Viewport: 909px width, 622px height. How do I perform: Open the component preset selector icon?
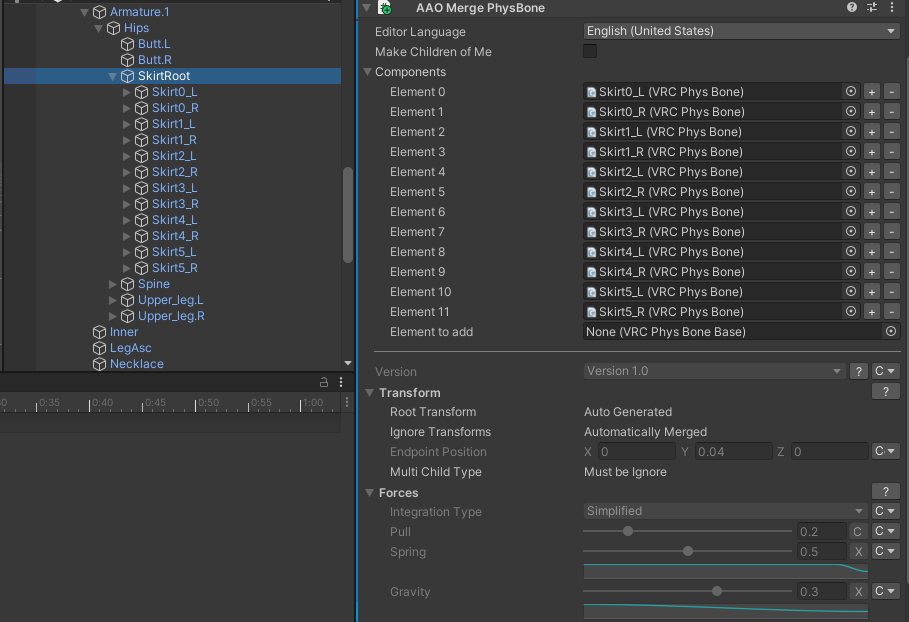(872, 7)
